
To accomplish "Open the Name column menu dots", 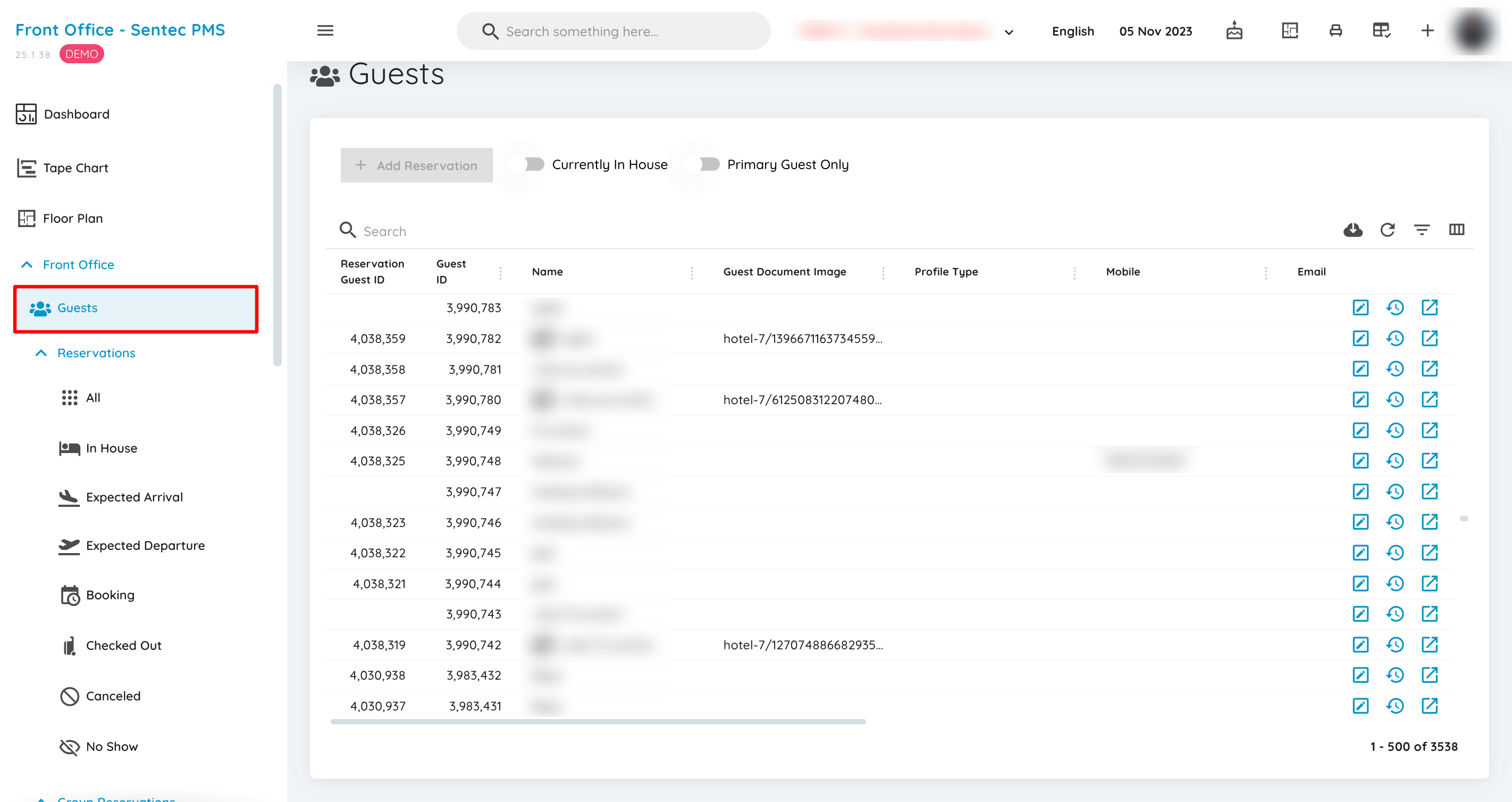I will point(692,272).
